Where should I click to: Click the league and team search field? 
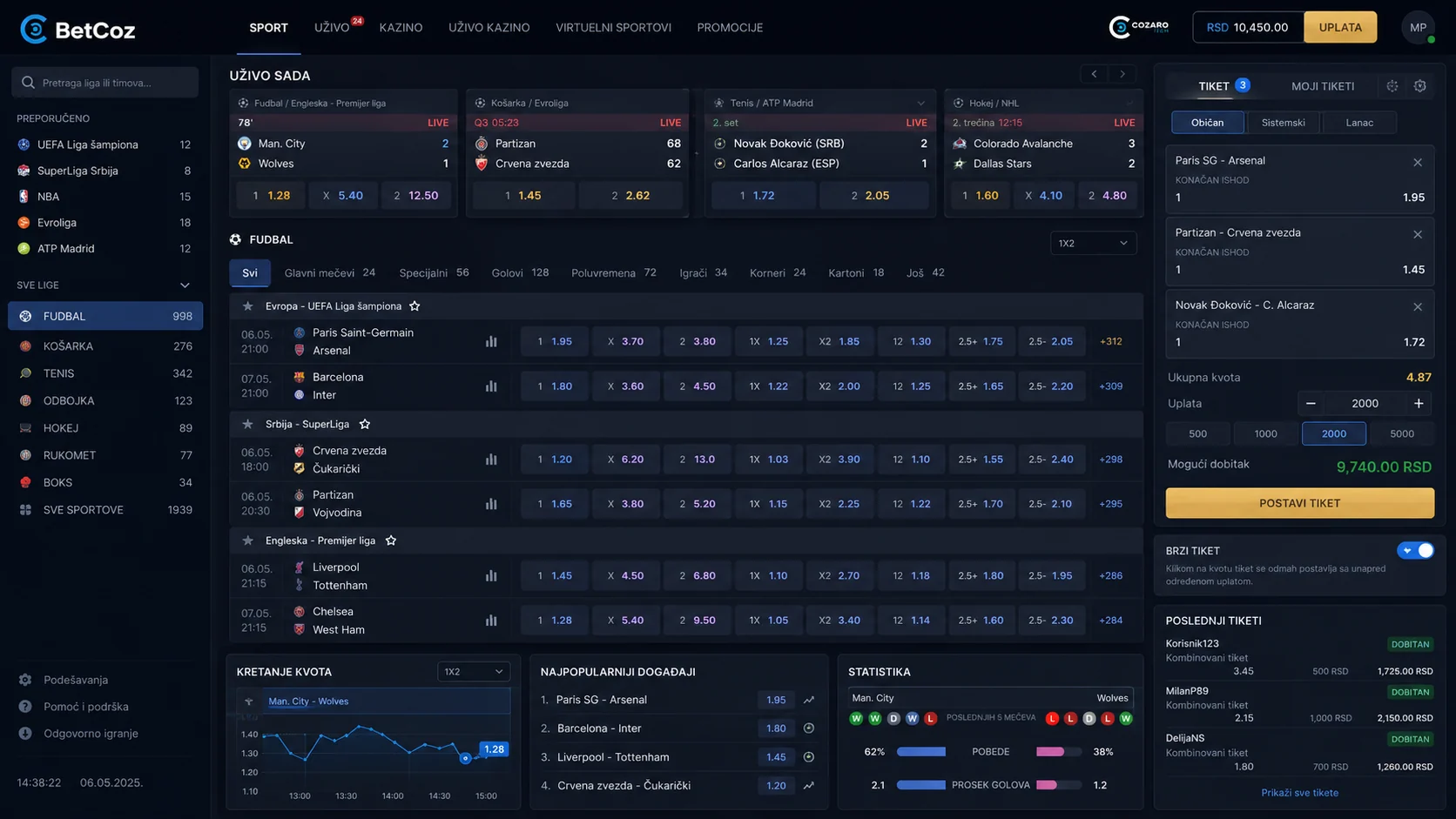click(x=105, y=83)
